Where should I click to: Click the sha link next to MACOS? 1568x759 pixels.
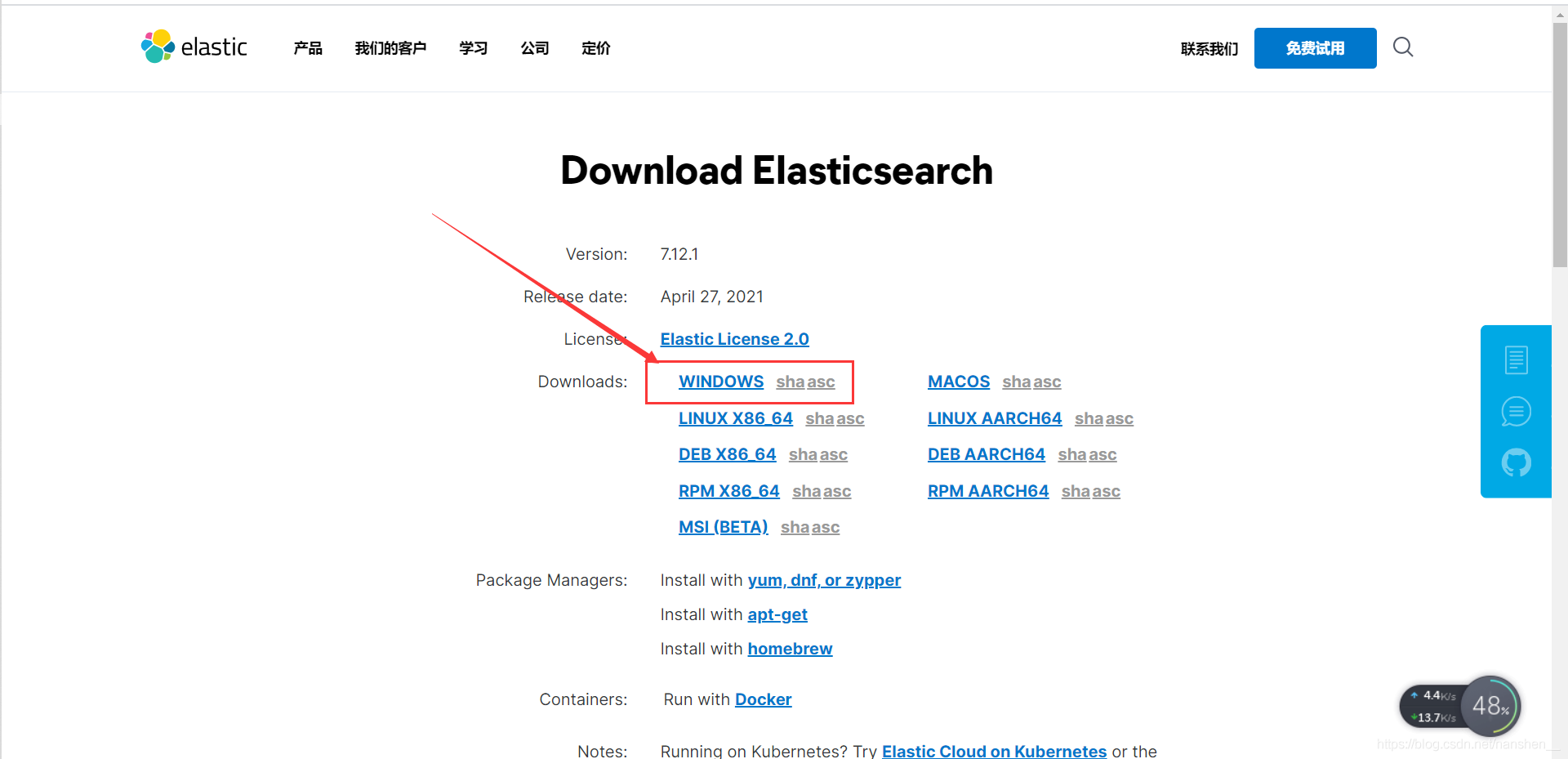click(1016, 382)
